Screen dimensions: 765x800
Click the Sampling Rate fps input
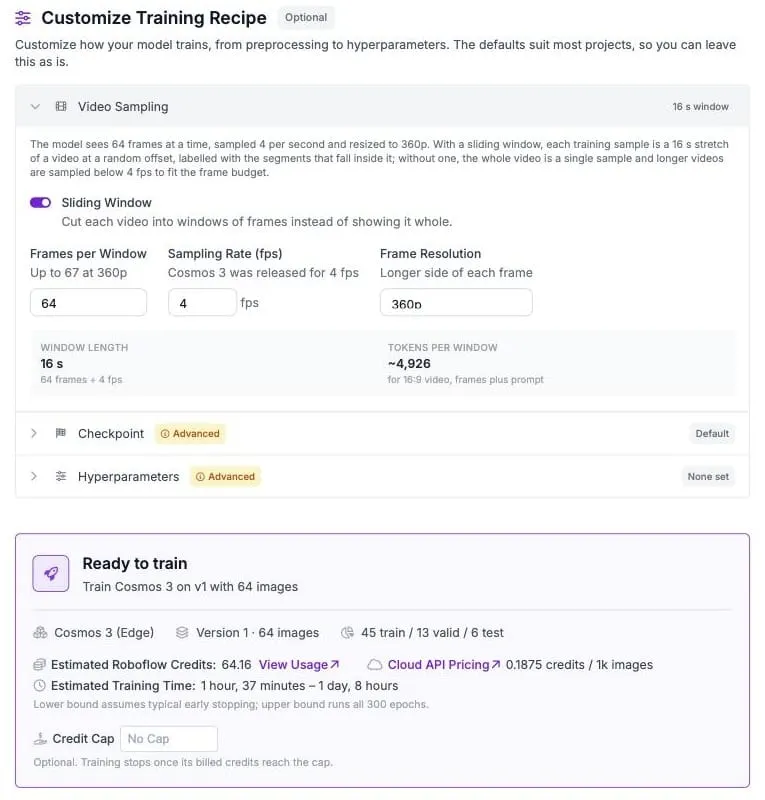(x=202, y=303)
